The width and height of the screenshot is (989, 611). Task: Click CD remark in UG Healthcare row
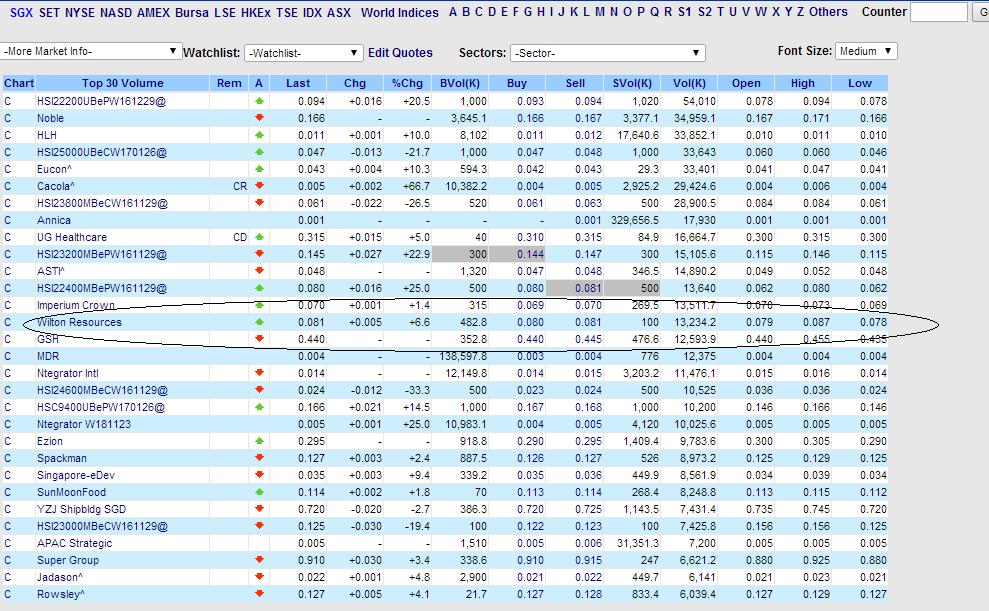tap(240, 238)
